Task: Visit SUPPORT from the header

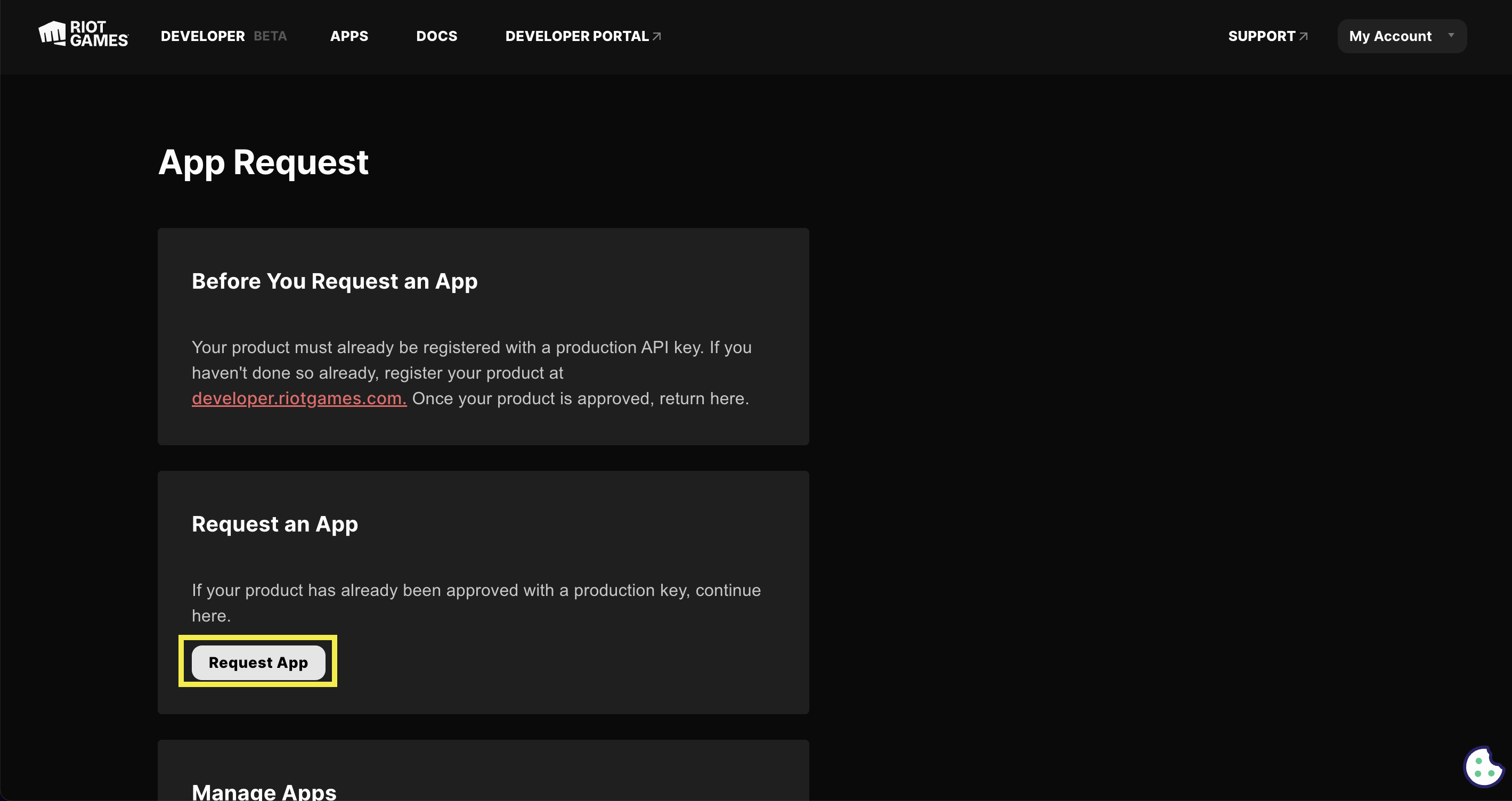Action: [x=1262, y=36]
